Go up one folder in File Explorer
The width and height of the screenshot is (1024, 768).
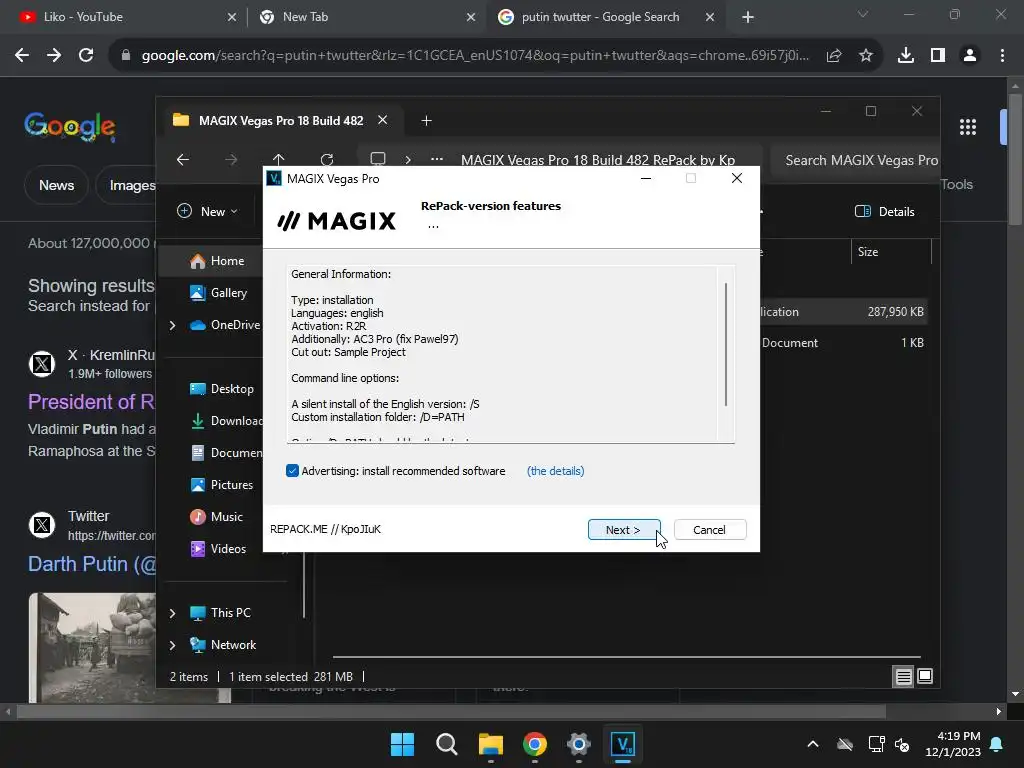coord(278,160)
